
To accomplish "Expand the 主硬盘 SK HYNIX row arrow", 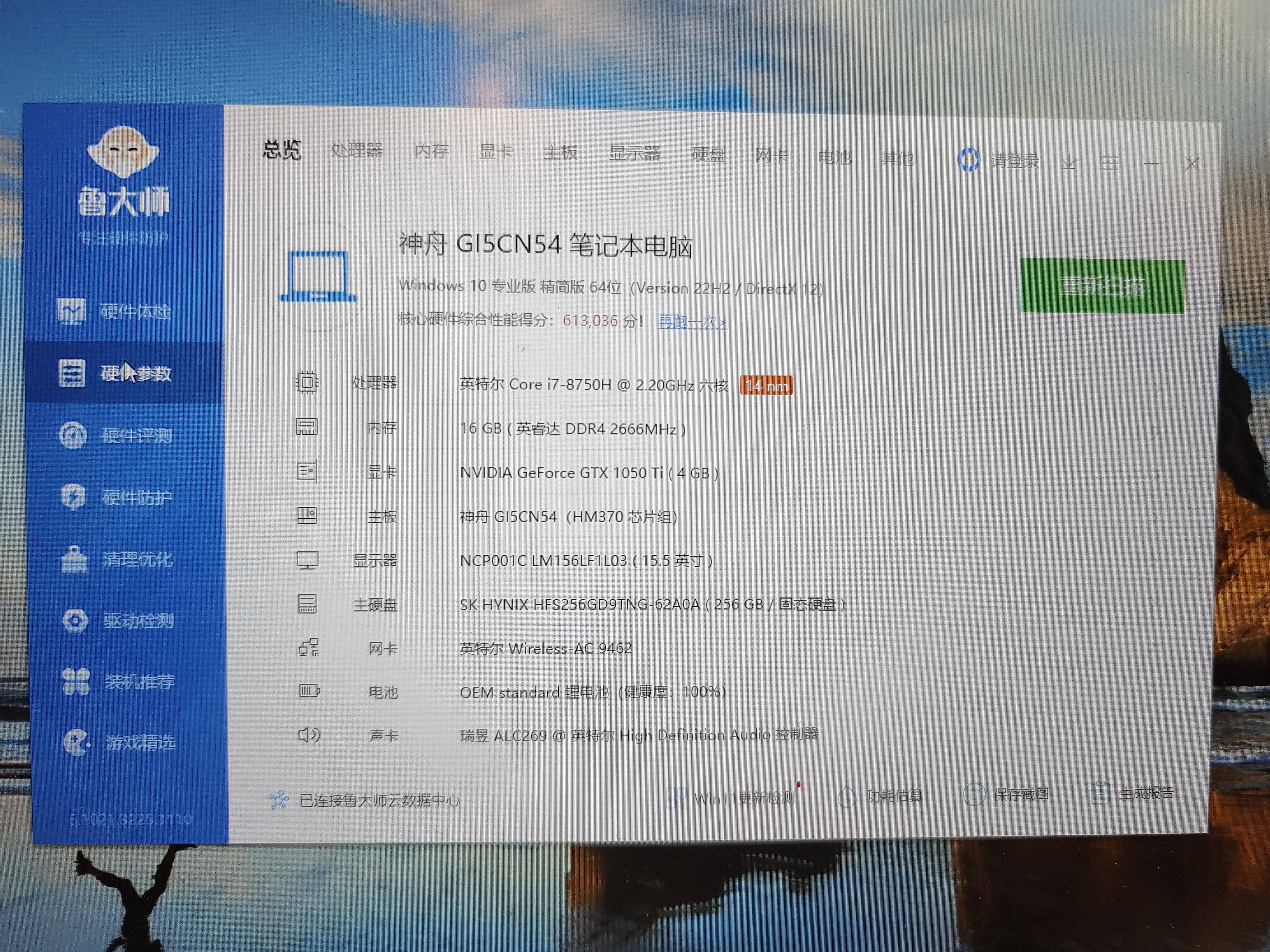I will click(x=1153, y=603).
